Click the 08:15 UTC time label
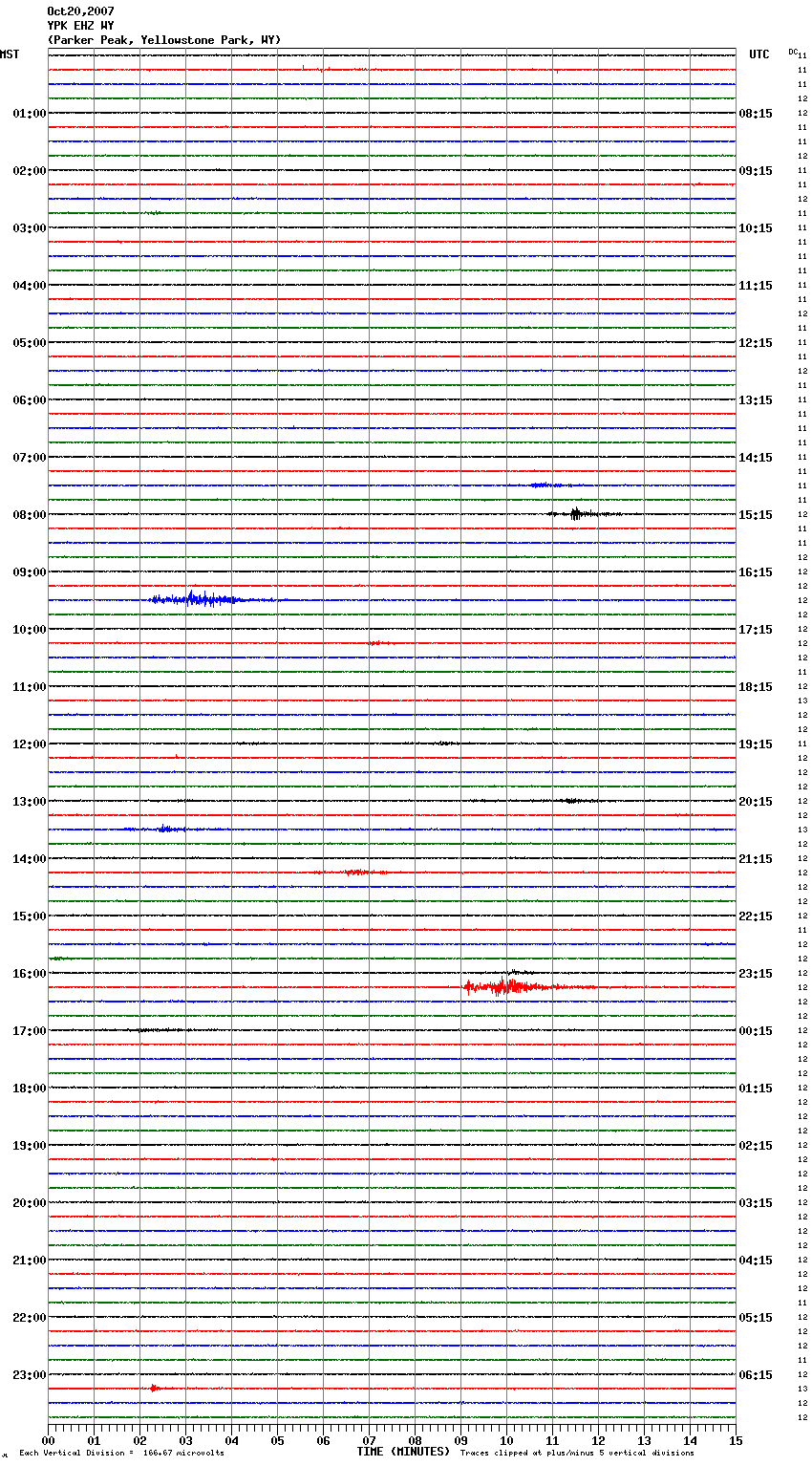This screenshot has width=812, height=1466. pos(756,114)
